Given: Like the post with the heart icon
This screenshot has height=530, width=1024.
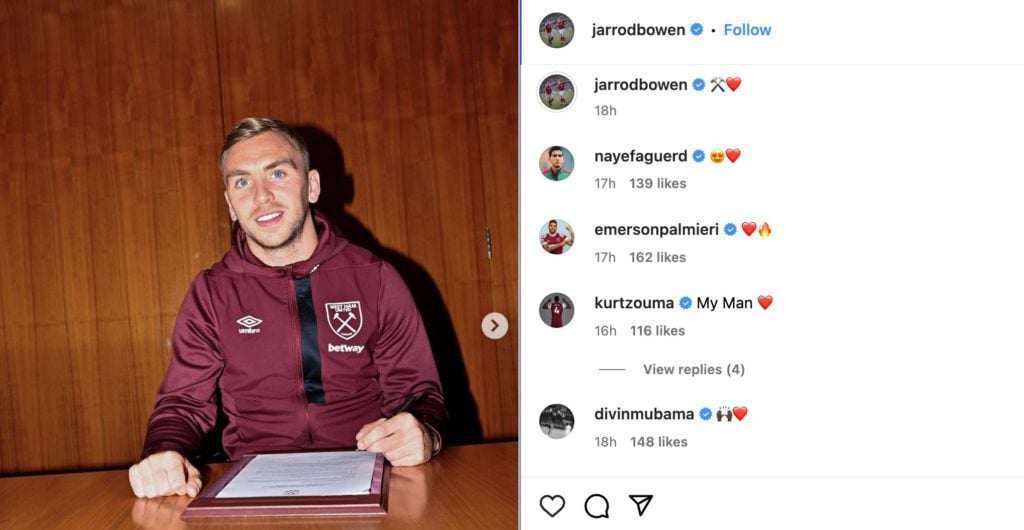Looking at the screenshot, I should pos(552,506).
